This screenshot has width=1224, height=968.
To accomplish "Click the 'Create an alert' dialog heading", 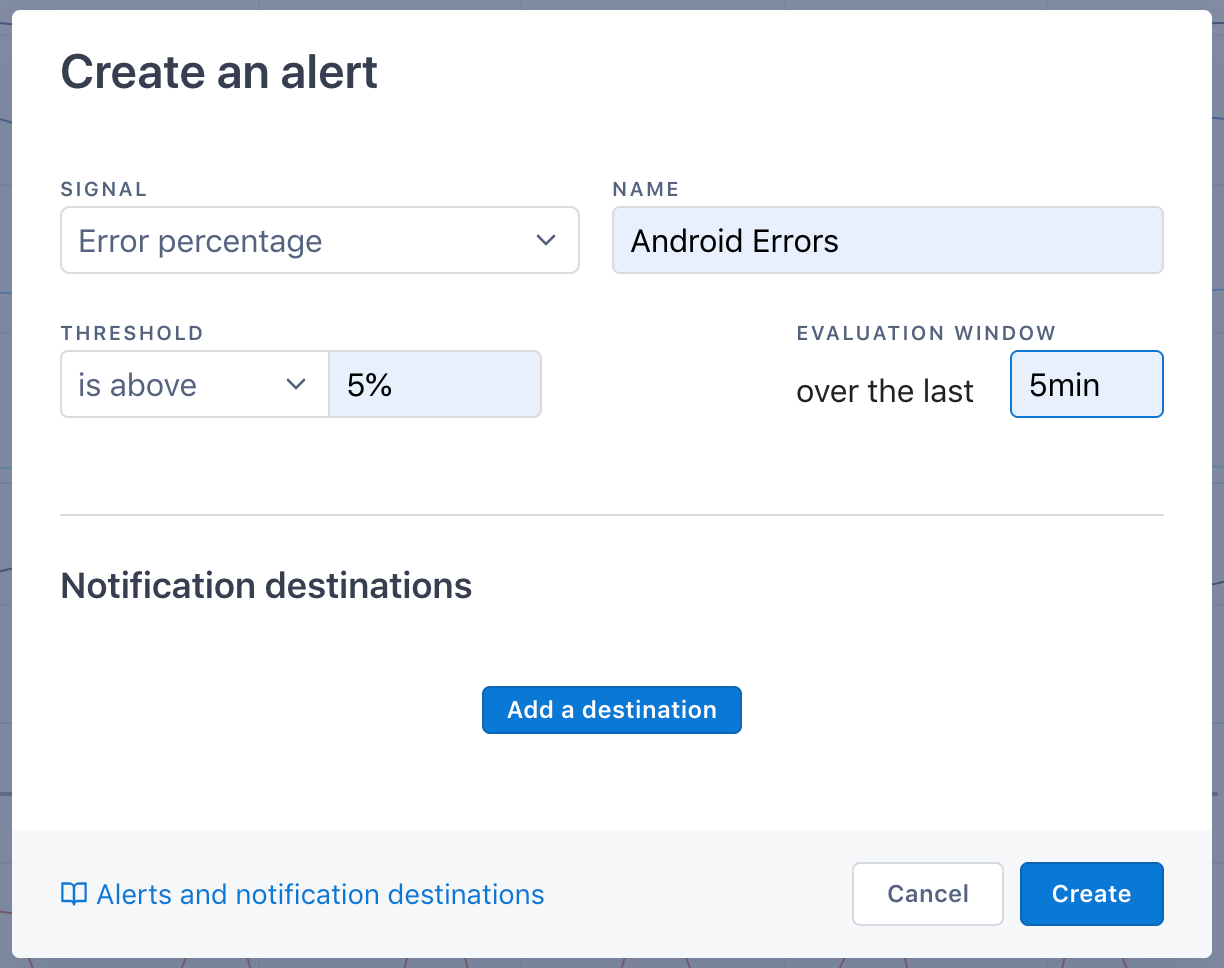I will [219, 72].
